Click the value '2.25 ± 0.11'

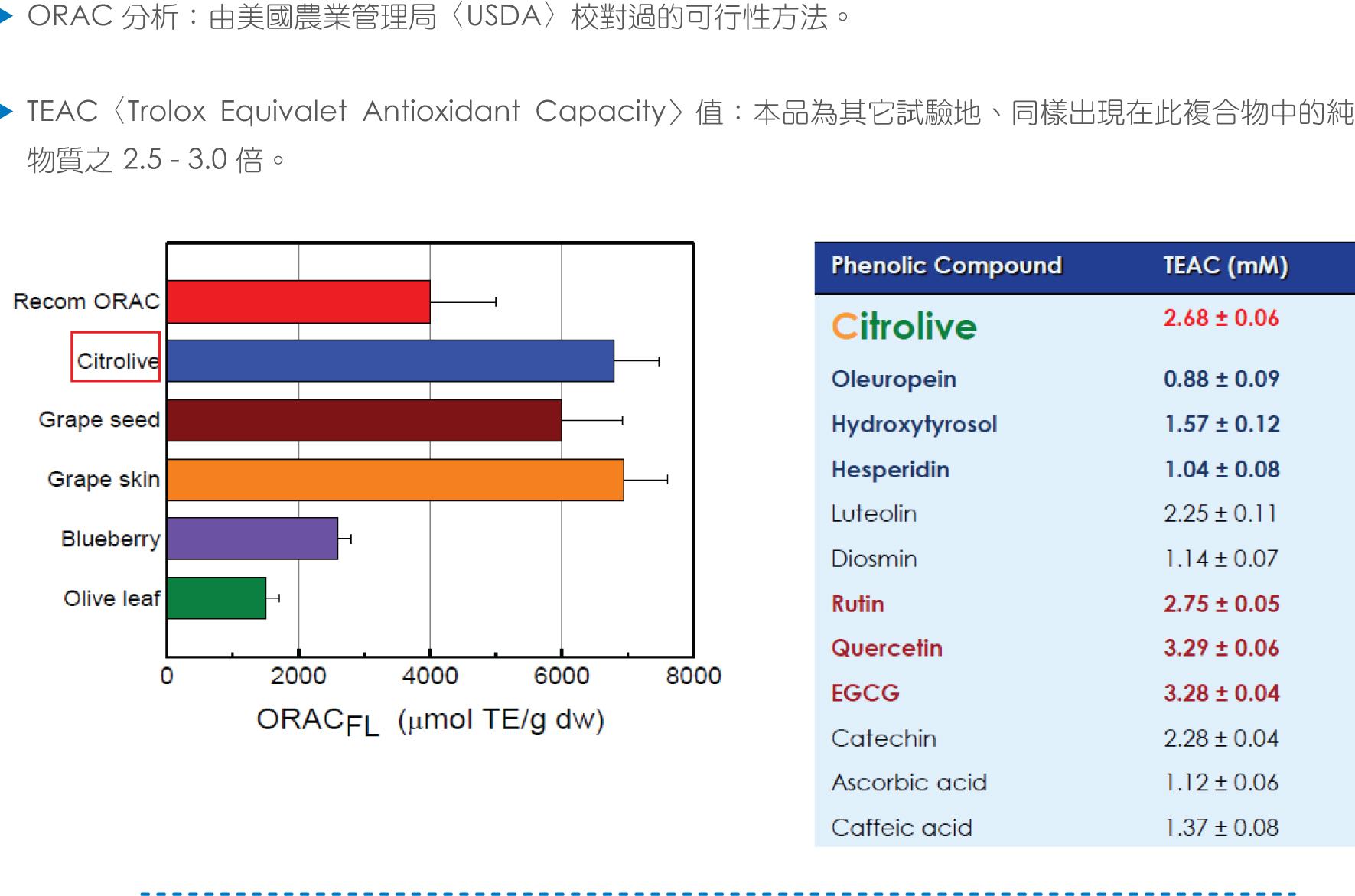[1220, 513]
